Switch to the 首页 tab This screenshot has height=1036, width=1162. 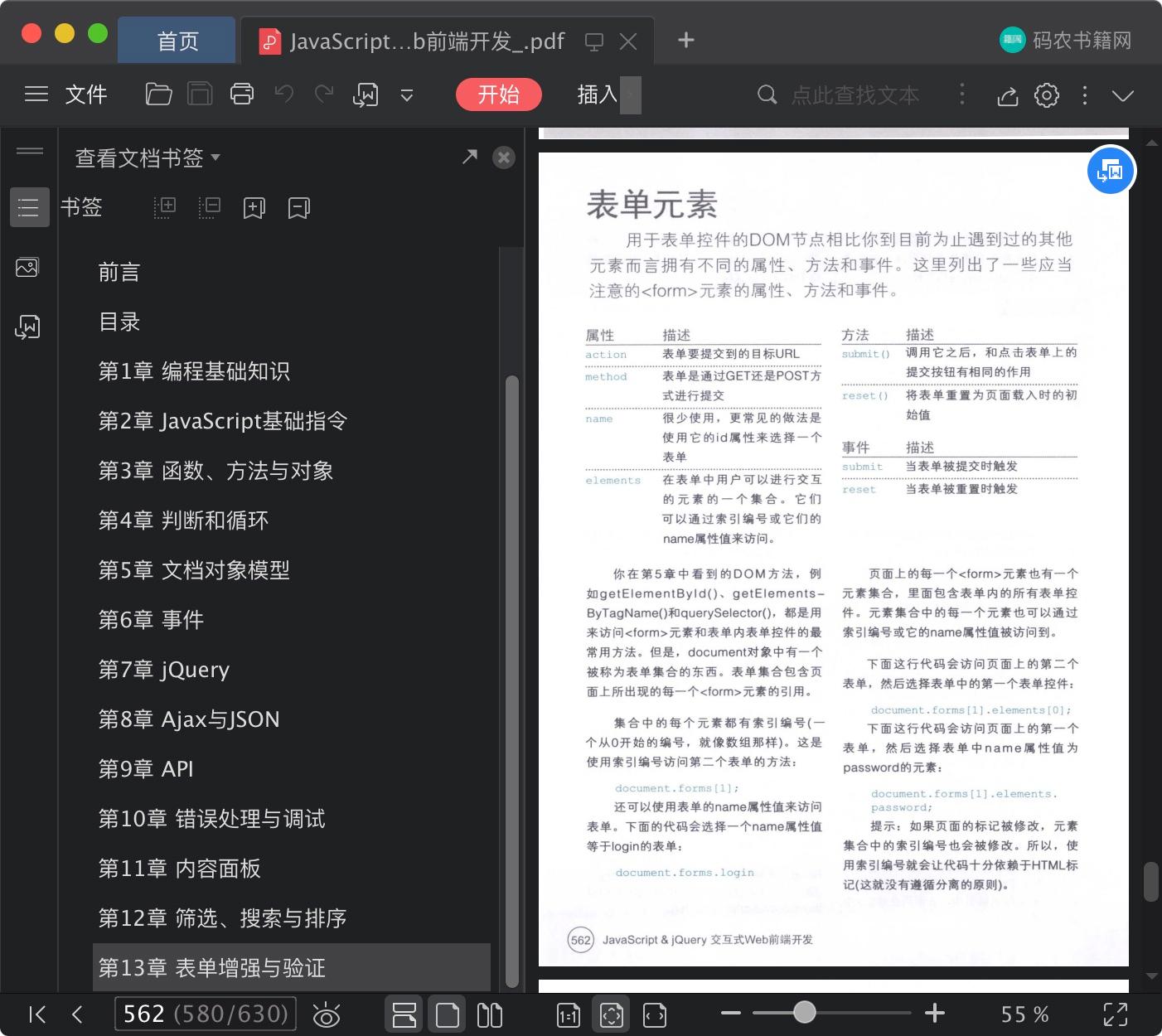click(x=177, y=41)
